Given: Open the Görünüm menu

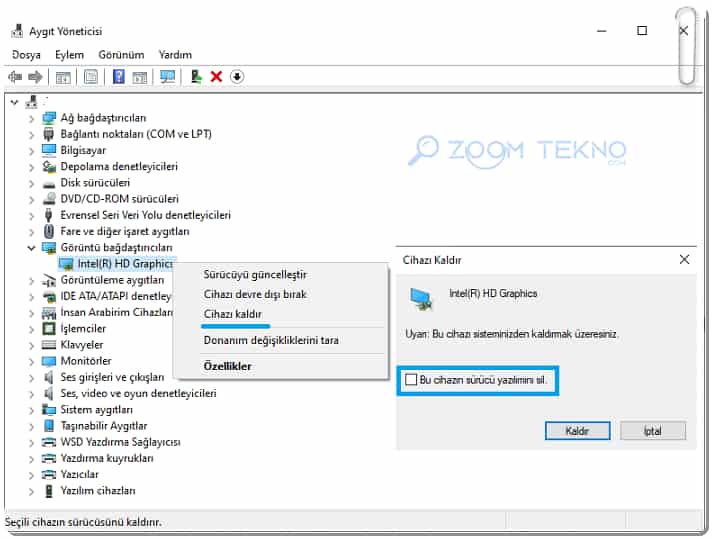Looking at the screenshot, I should 121,55.
